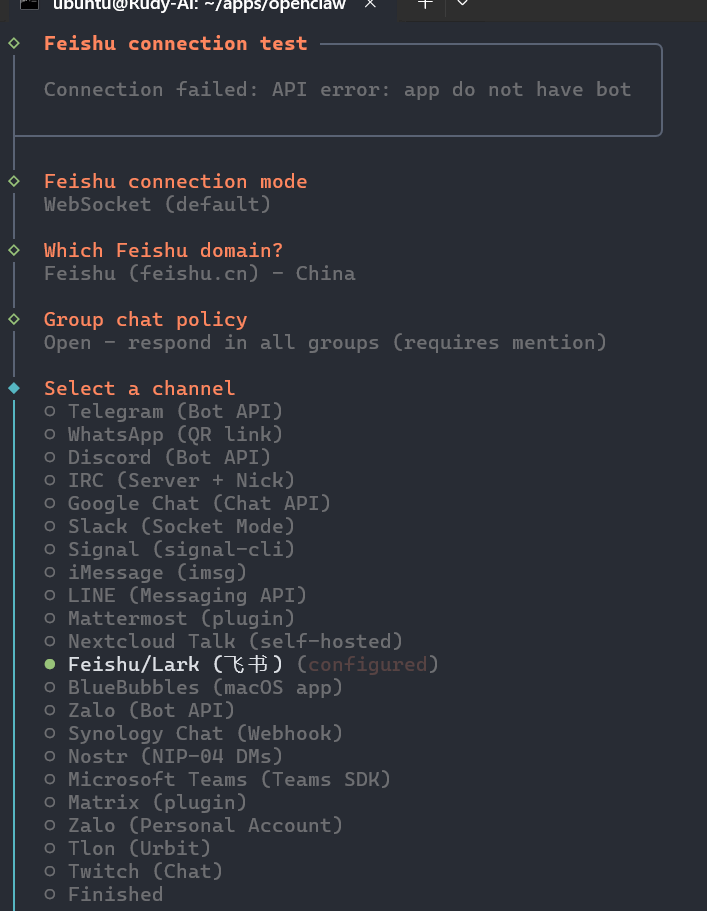Open the new tab dropdown chevron
The height and width of the screenshot is (911, 707).
pyautogui.click(x=461, y=7)
